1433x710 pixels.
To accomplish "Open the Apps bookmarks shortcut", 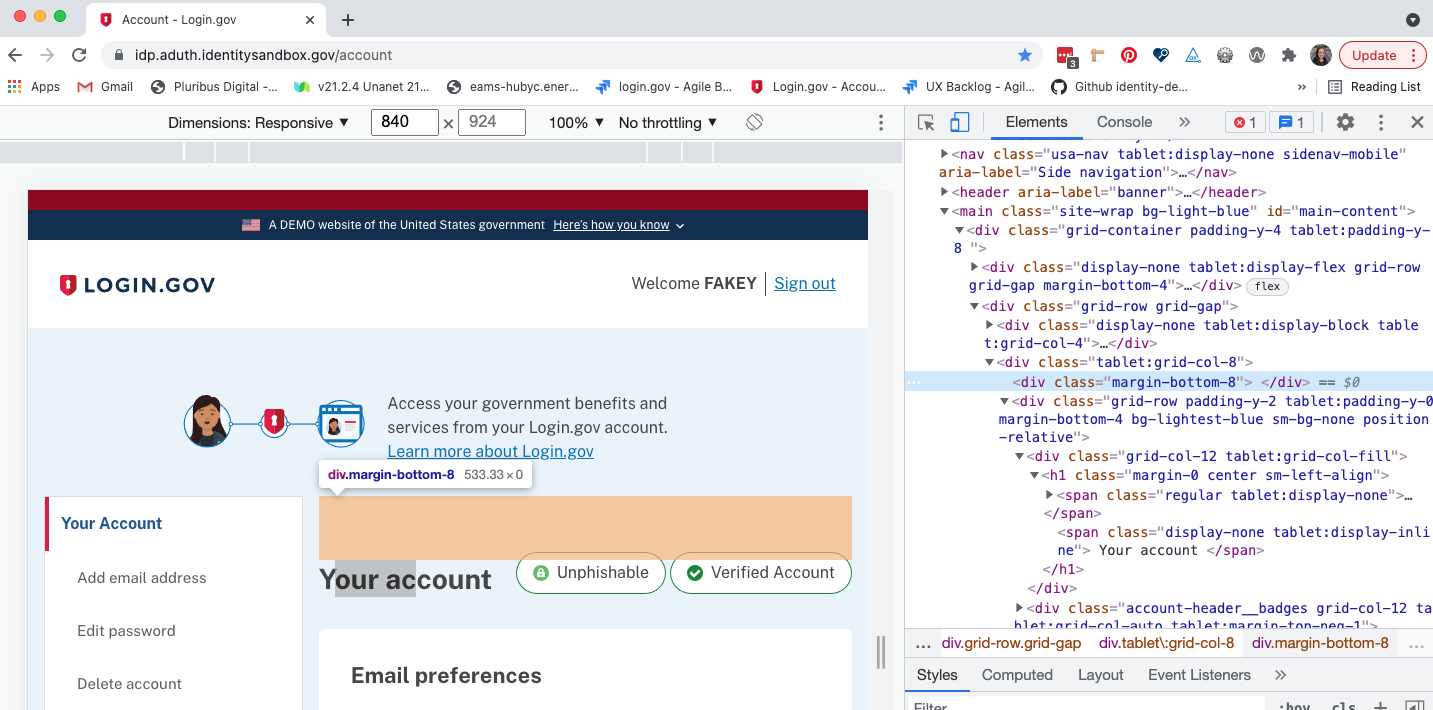I will (34, 87).
